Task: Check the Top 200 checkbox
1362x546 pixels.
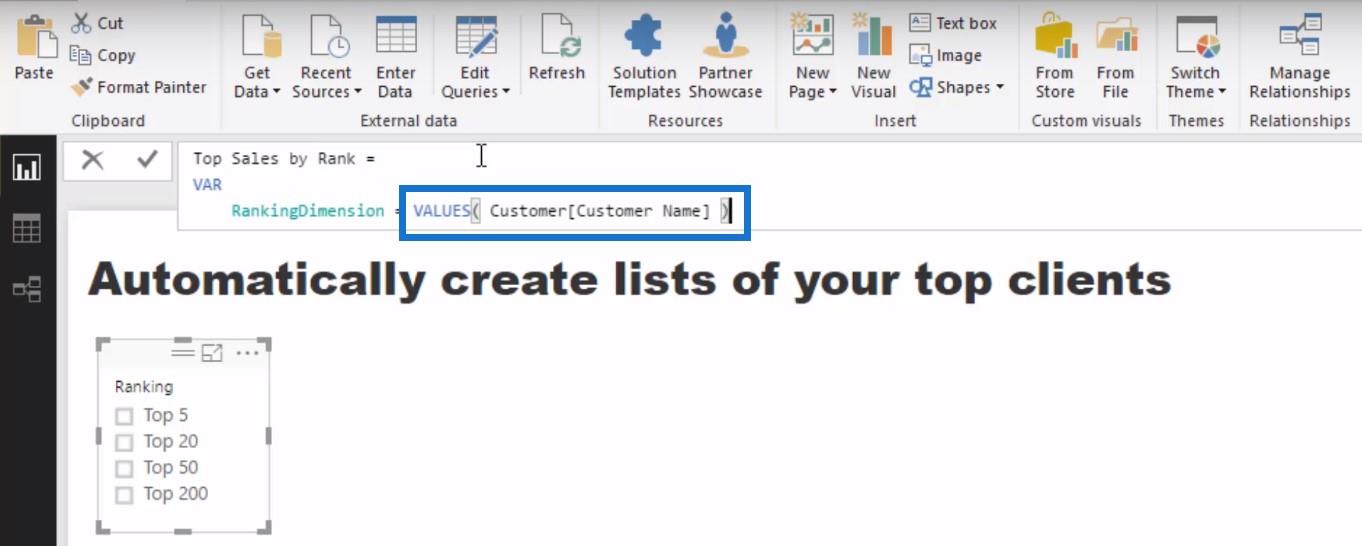Action: point(124,494)
